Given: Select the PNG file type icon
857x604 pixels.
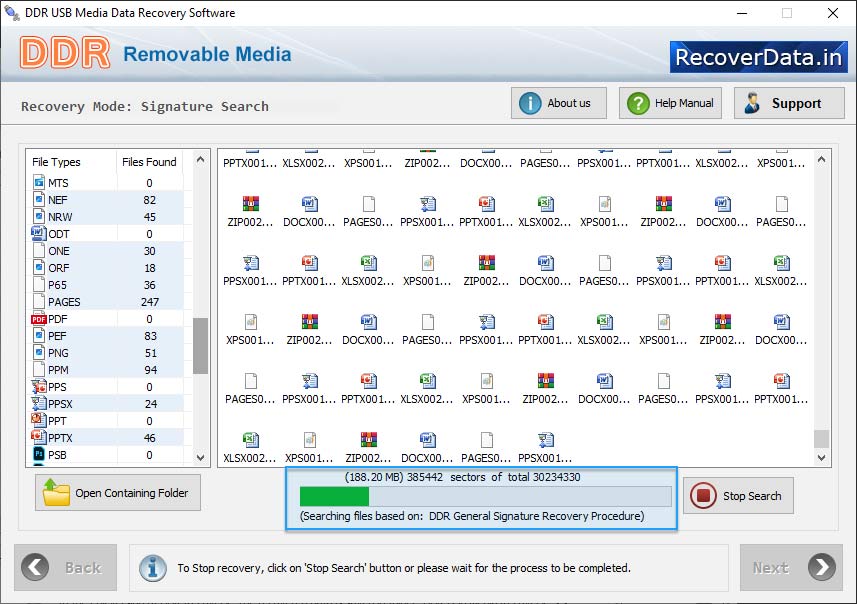Looking at the screenshot, I should tap(38, 353).
